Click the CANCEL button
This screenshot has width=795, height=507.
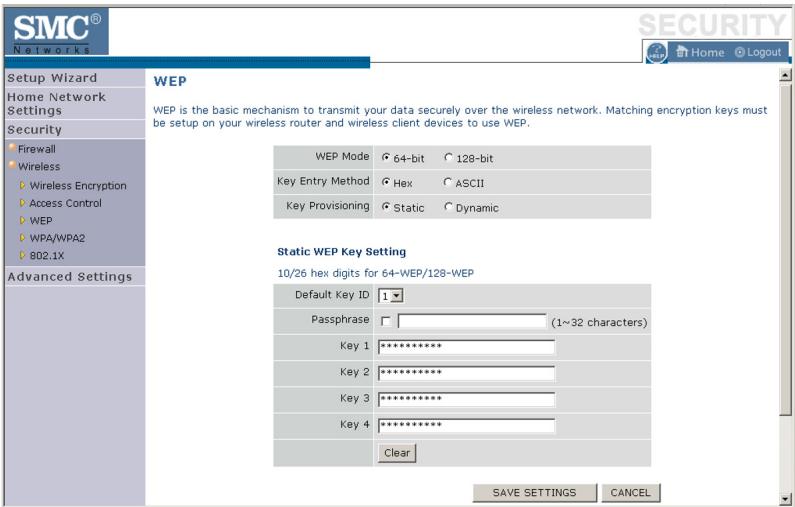click(x=631, y=493)
